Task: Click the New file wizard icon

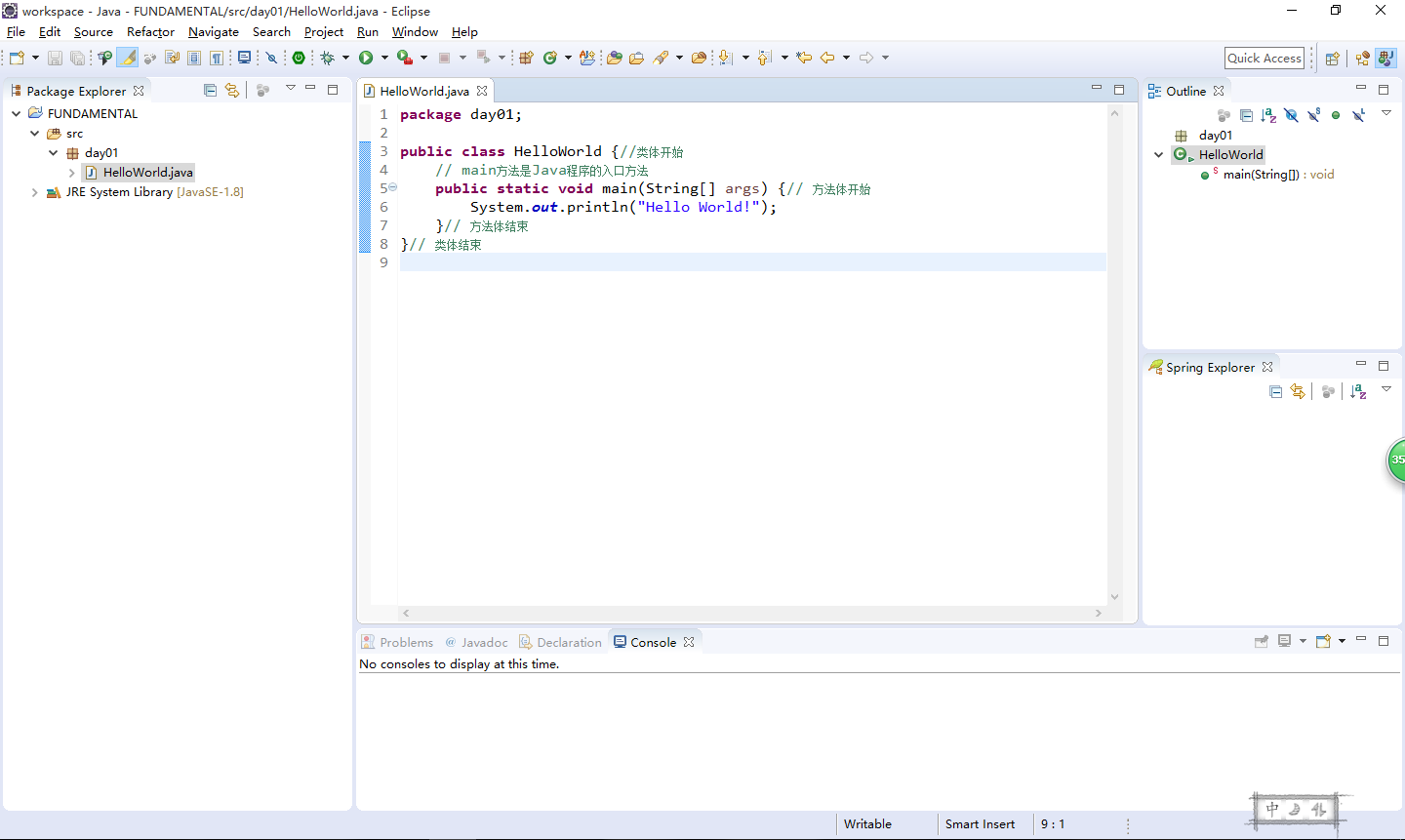Action: 17,58
